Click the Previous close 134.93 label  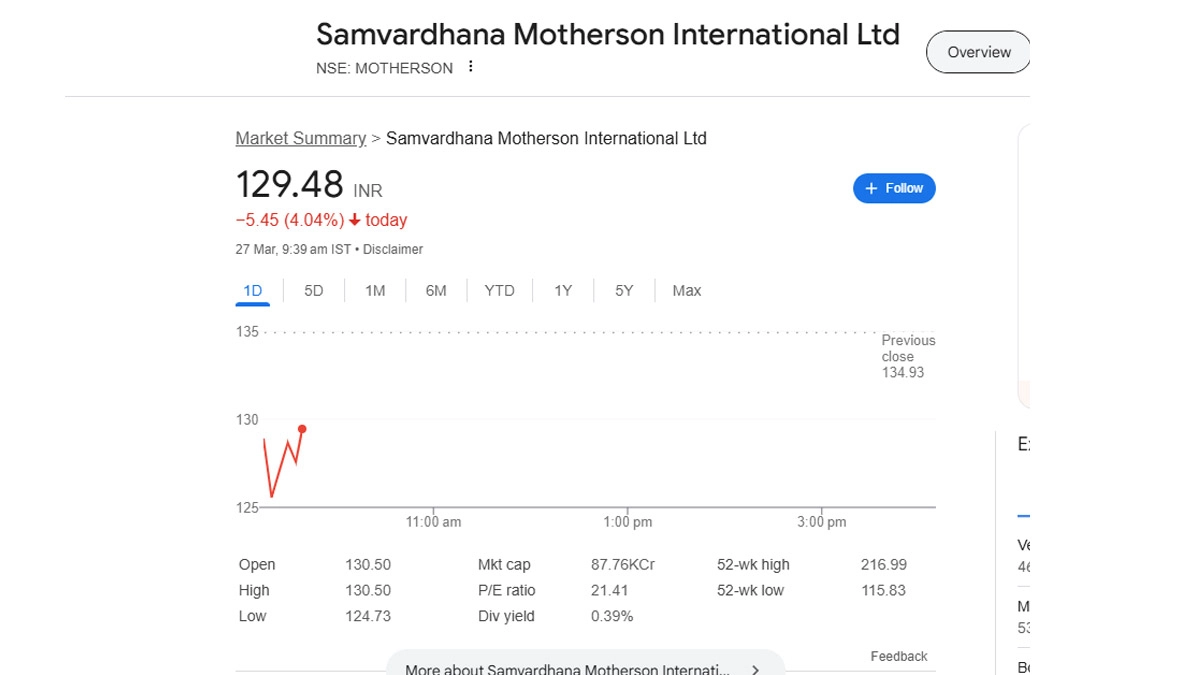pos(908,356)
